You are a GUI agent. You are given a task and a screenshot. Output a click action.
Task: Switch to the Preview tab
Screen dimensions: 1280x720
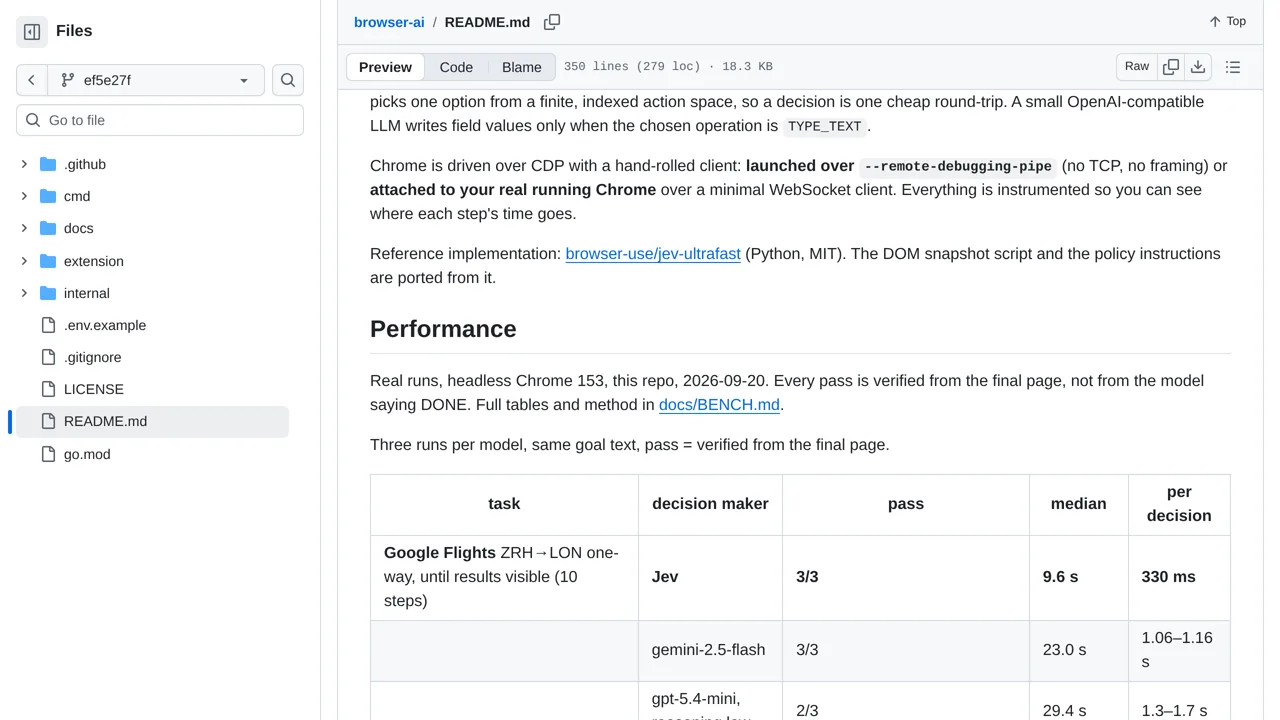point(385,67)
